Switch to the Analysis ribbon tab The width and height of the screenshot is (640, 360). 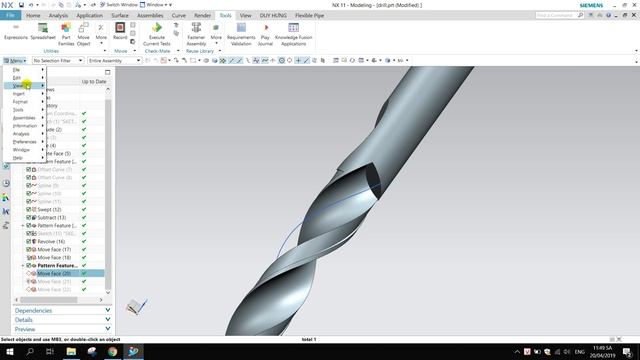[x=58, y=16]
